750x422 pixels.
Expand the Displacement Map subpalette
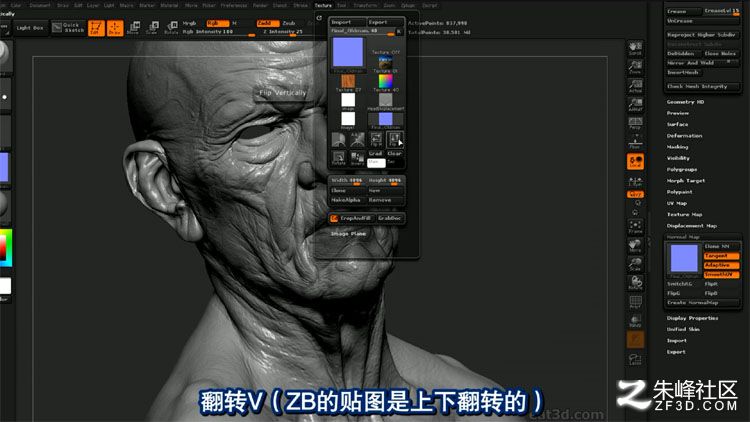[692, 226]
